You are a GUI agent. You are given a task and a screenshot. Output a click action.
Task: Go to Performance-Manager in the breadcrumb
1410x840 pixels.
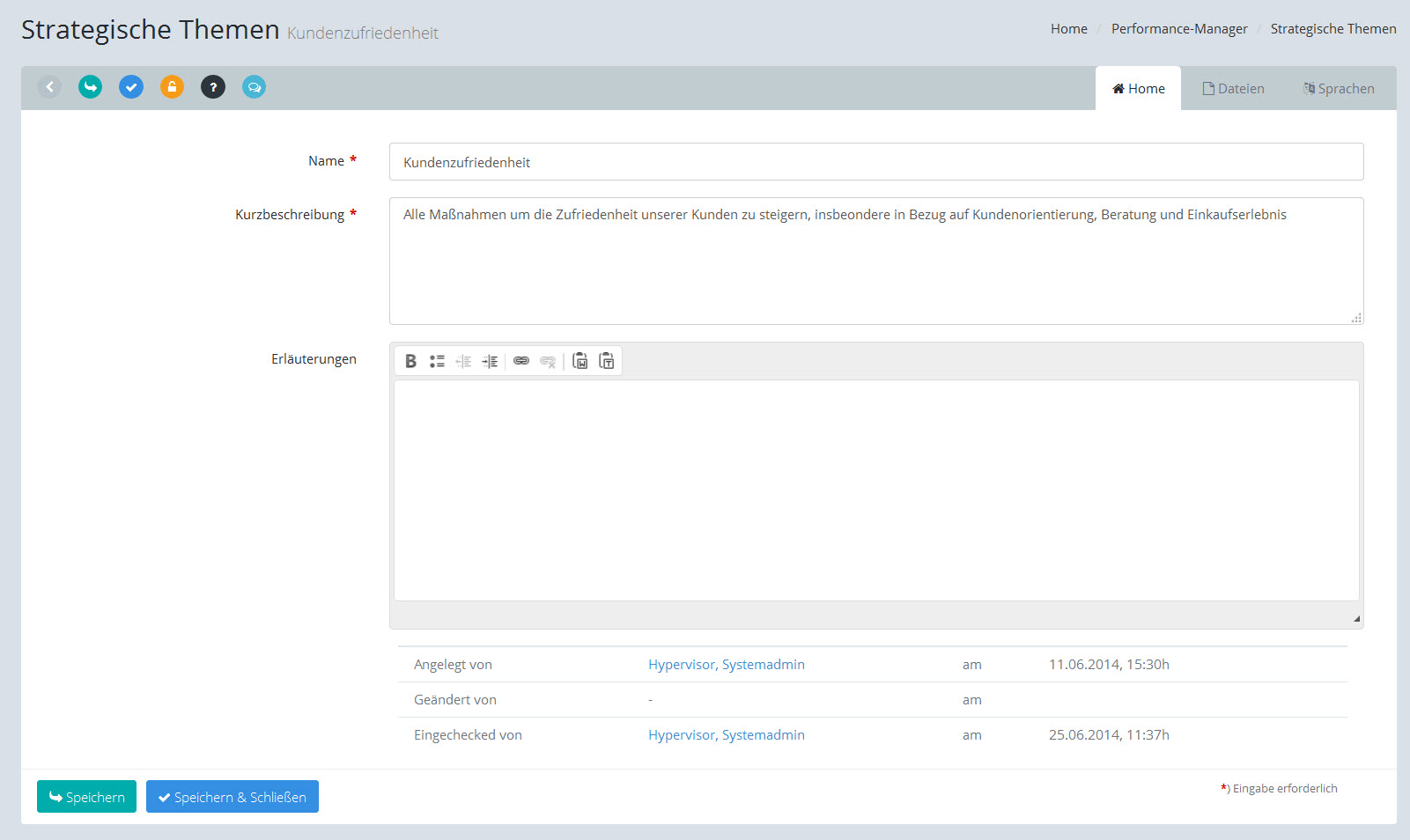pos(1178,29)
